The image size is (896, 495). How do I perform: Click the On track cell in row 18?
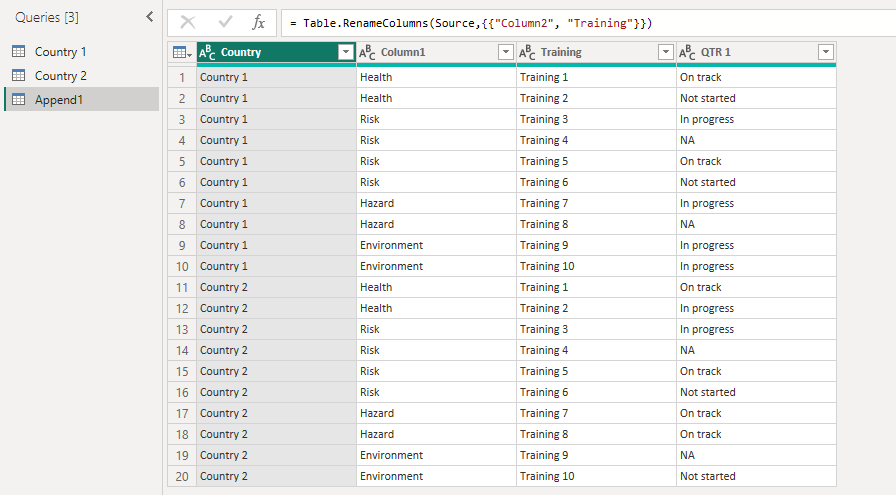(756, 434)
